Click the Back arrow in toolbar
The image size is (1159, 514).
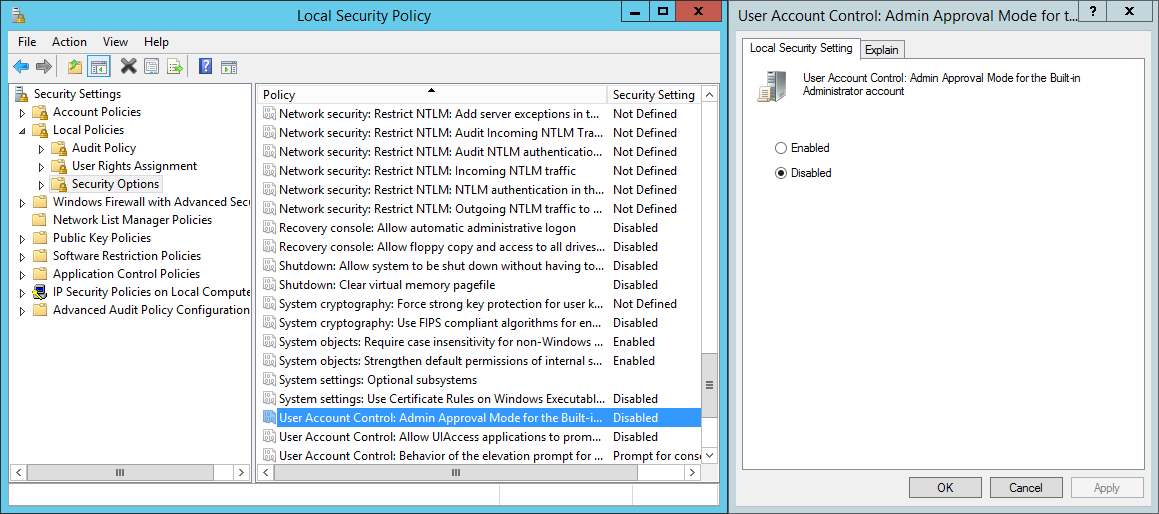coord(21,67)
